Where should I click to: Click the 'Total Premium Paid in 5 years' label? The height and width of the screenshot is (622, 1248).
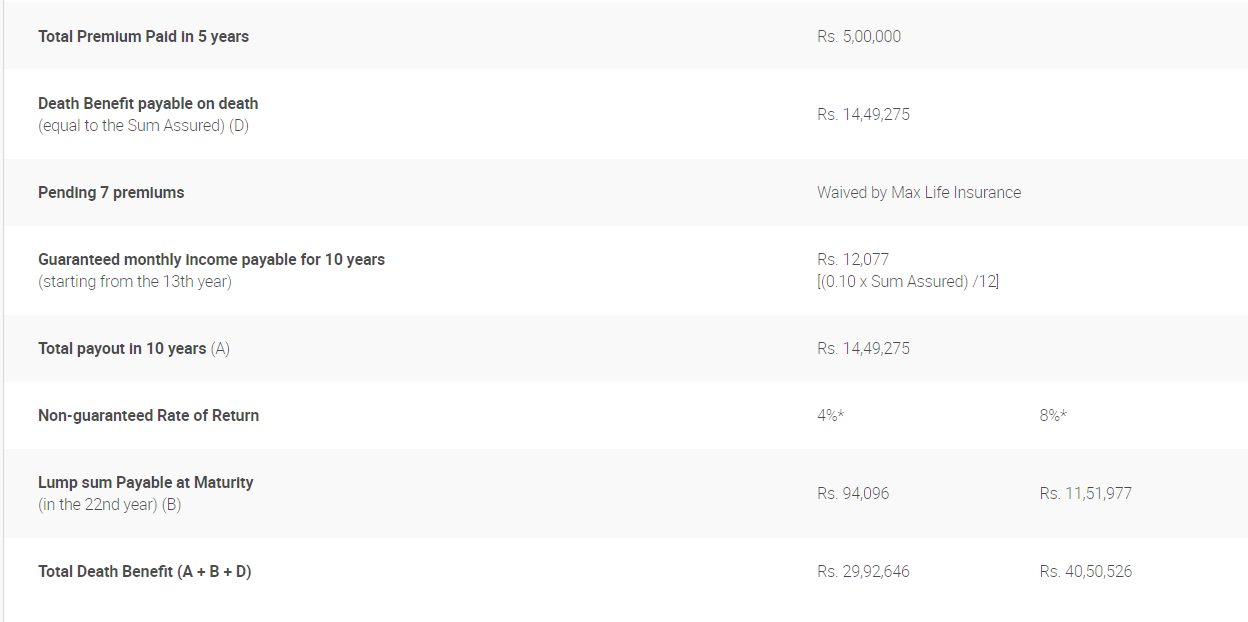[x=143, y=36]
